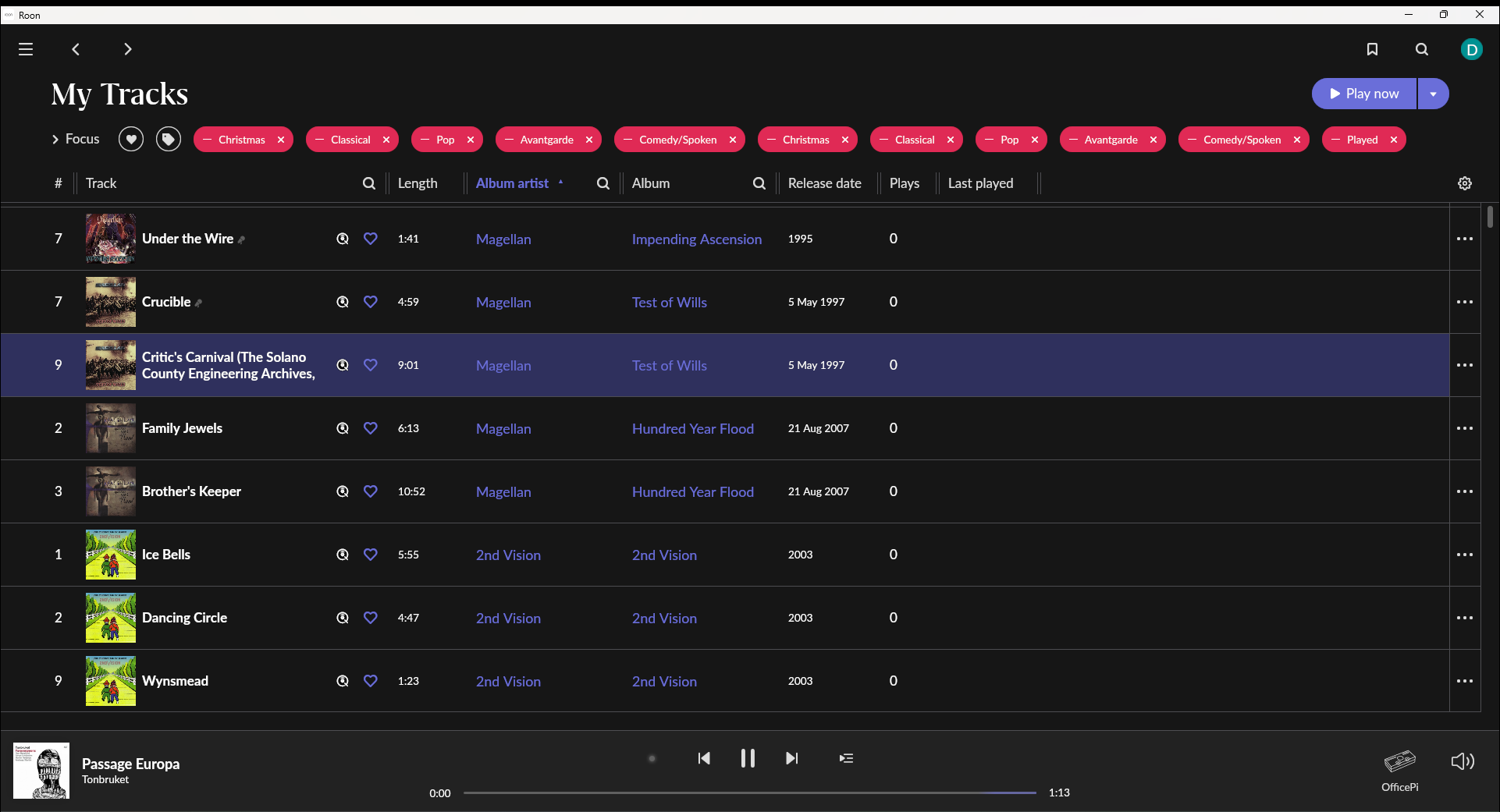Select the Wynsmead album thumbnail

click(x=111, y=681)
